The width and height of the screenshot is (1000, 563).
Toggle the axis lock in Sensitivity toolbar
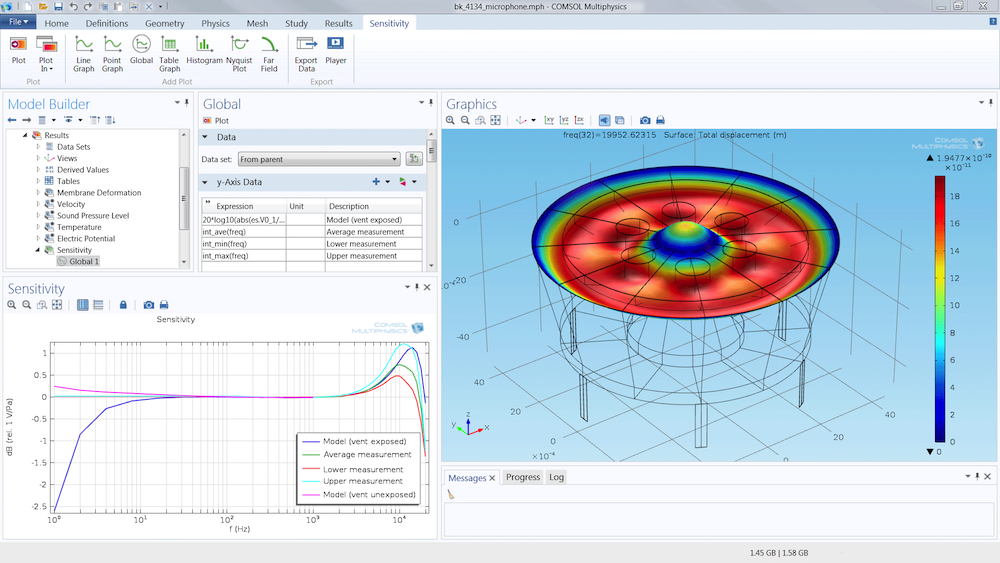123,305
